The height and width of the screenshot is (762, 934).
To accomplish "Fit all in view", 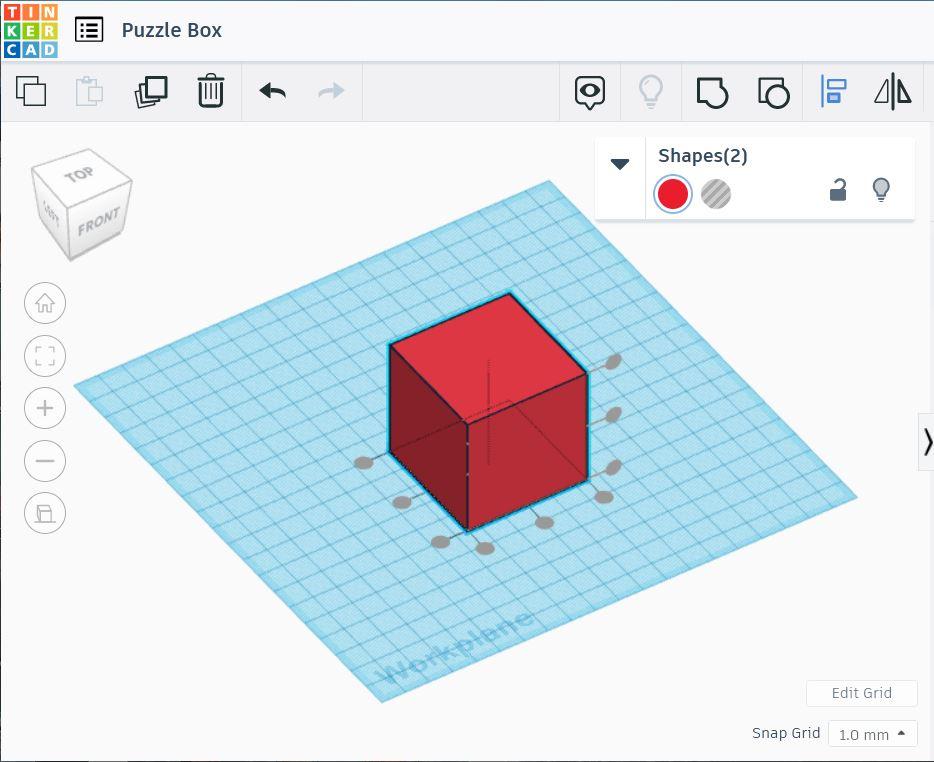I will [x=45, y=356].
